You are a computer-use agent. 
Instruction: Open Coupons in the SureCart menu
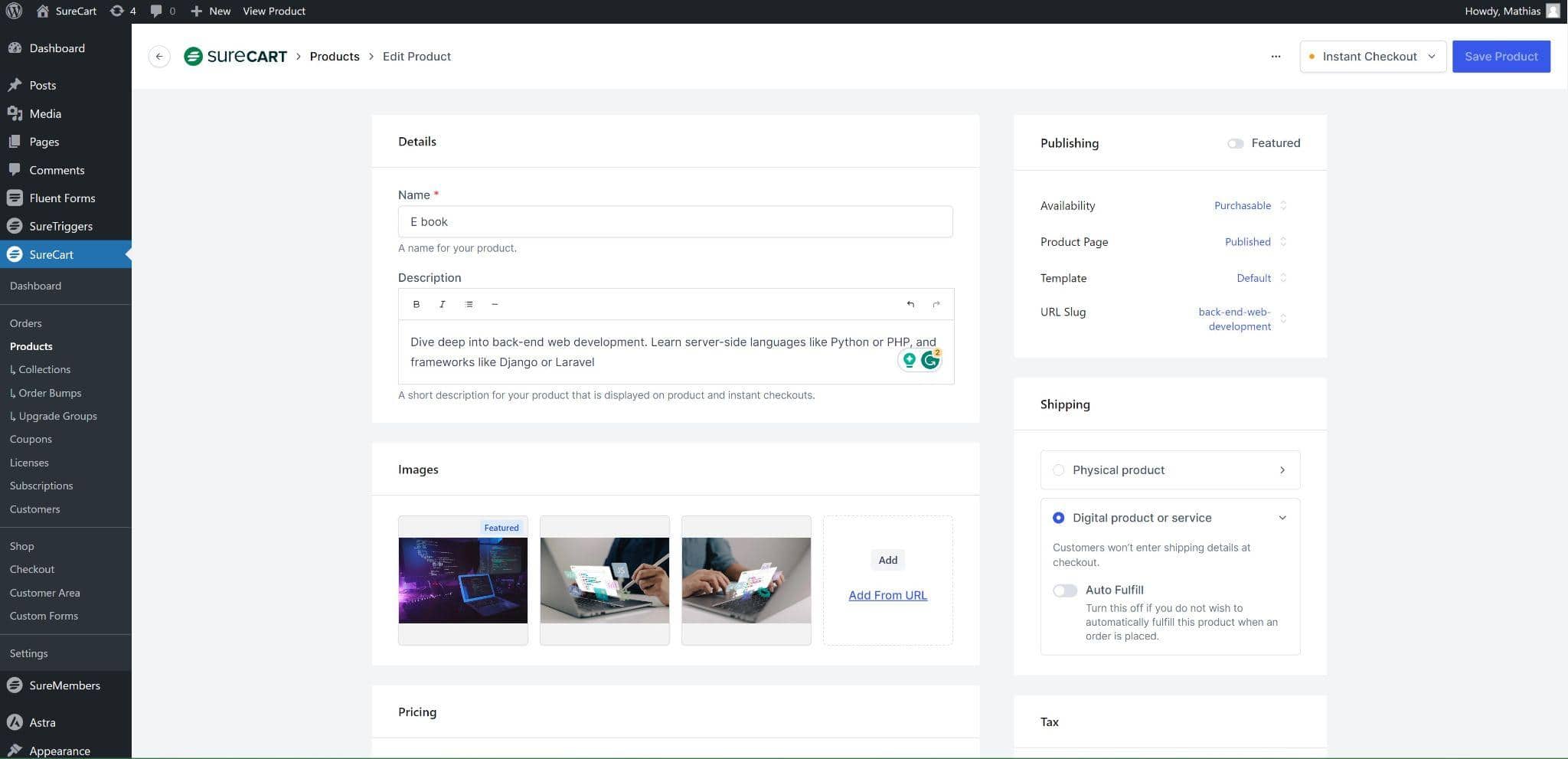(31, 439)
